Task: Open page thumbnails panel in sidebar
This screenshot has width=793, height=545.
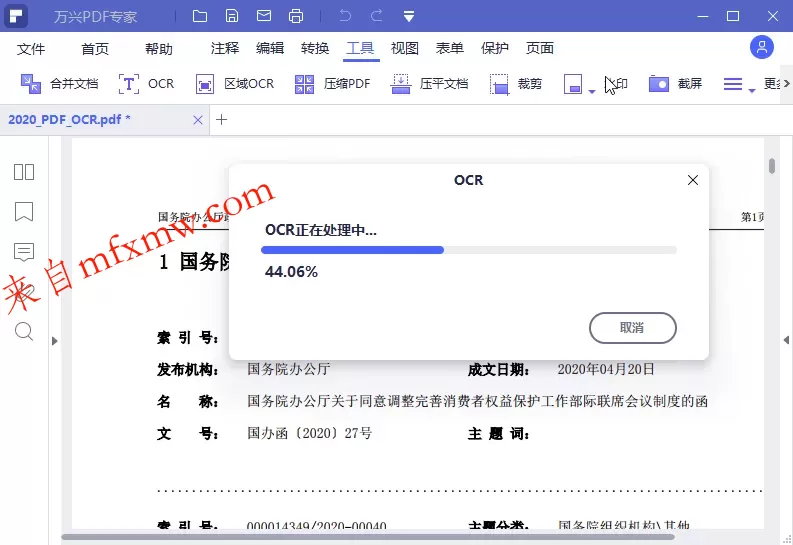Action: 24,172
